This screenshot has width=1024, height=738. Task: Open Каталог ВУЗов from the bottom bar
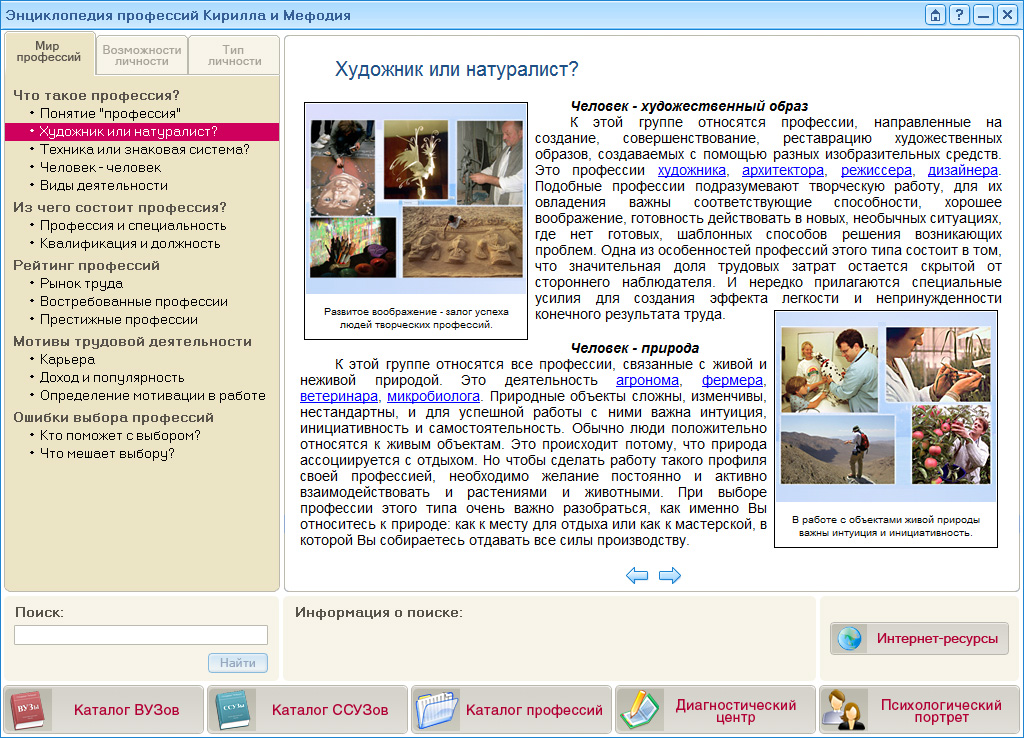103,710
